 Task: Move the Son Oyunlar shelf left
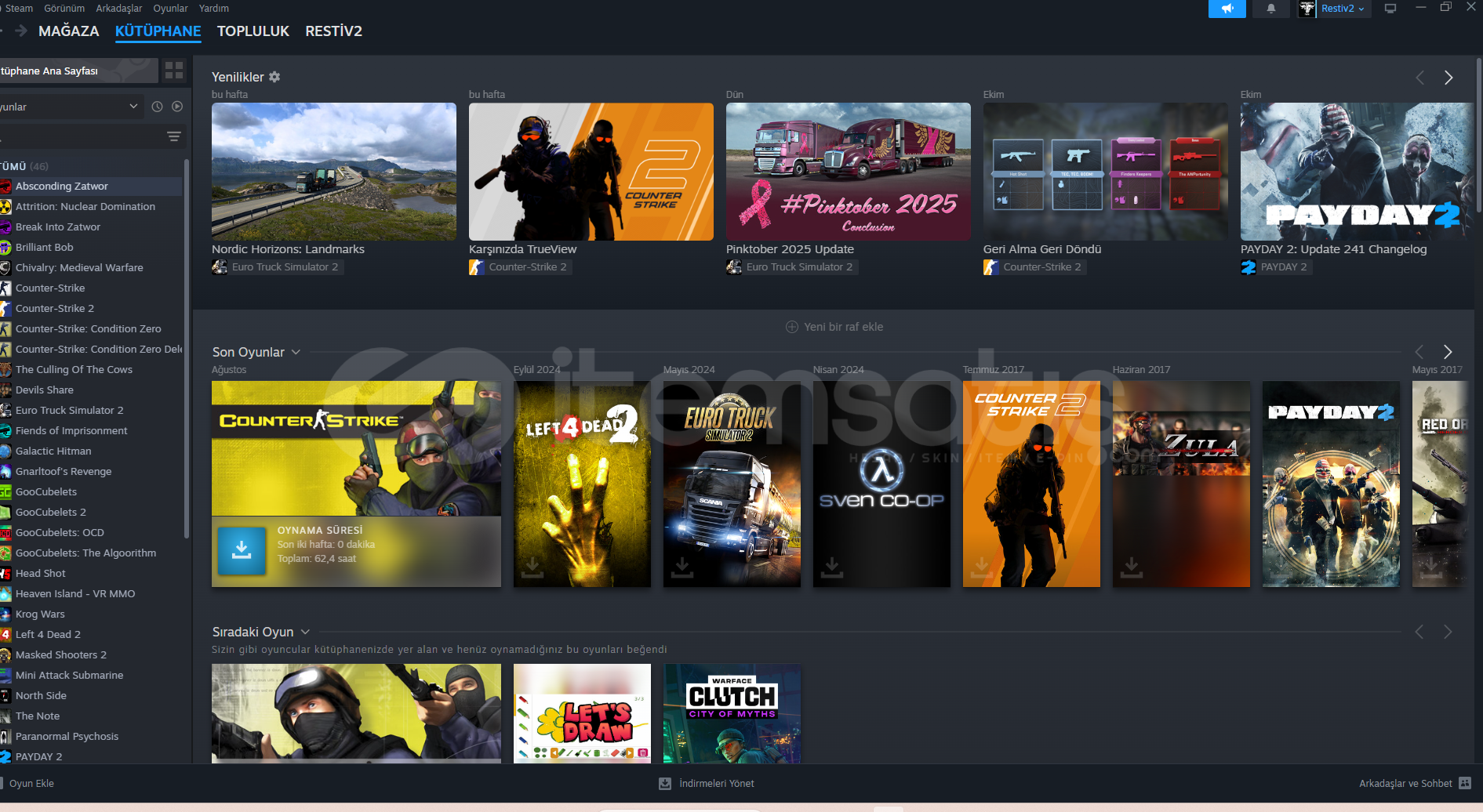click(1419, 352)
